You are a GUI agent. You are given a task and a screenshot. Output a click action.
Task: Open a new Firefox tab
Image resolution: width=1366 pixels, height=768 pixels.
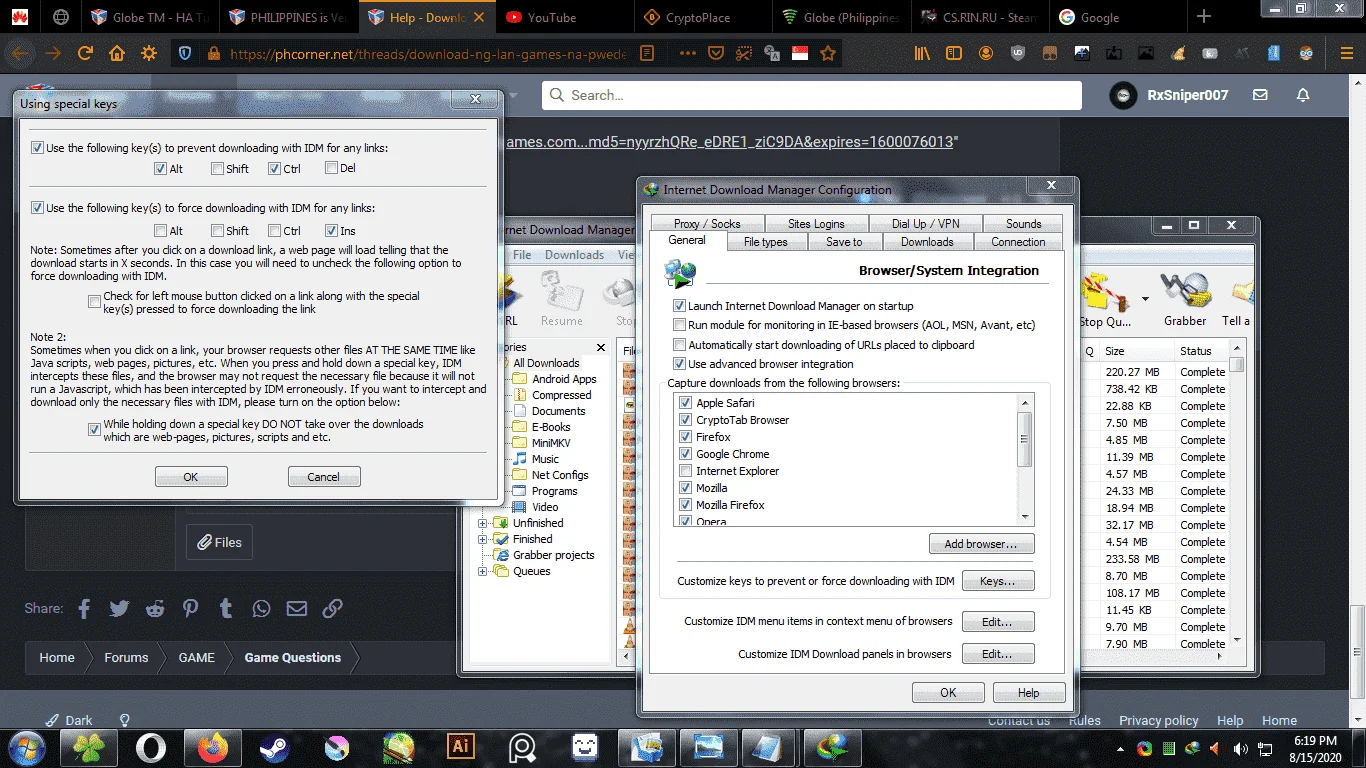pyautogui.click(x=1204, y=17)
